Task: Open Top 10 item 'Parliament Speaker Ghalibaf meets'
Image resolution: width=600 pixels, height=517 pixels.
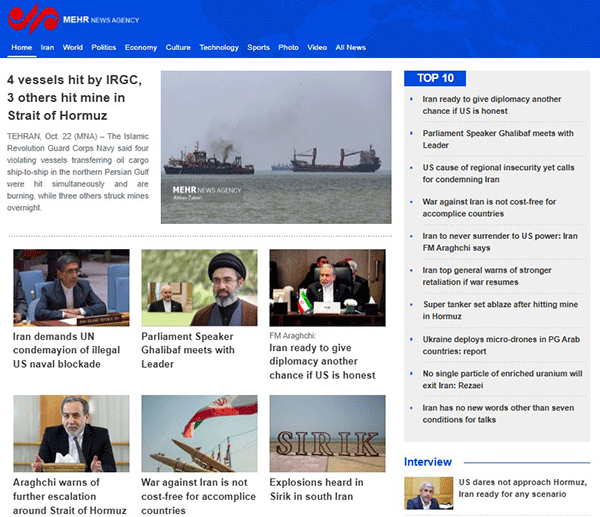Action: [x=498, y=139]
